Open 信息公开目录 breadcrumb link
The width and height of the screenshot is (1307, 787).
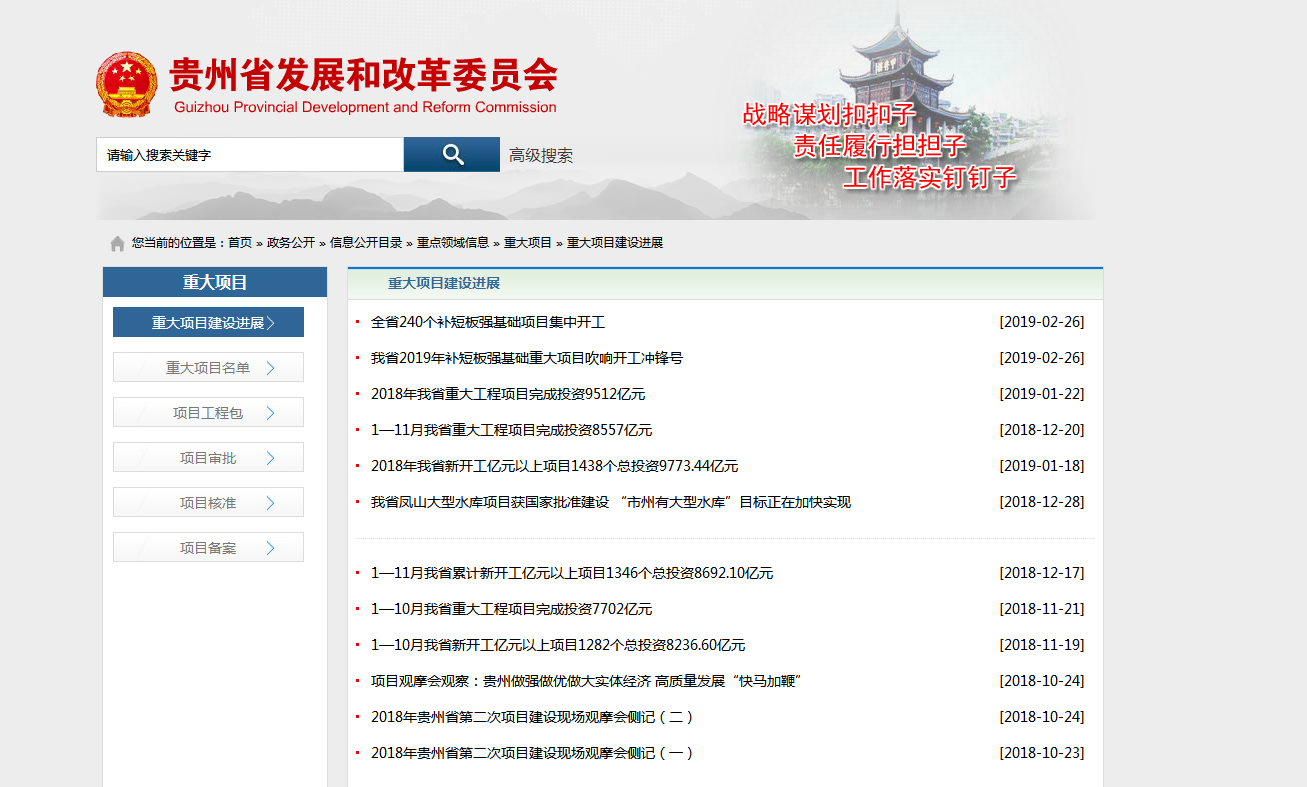tap(366, 243)
